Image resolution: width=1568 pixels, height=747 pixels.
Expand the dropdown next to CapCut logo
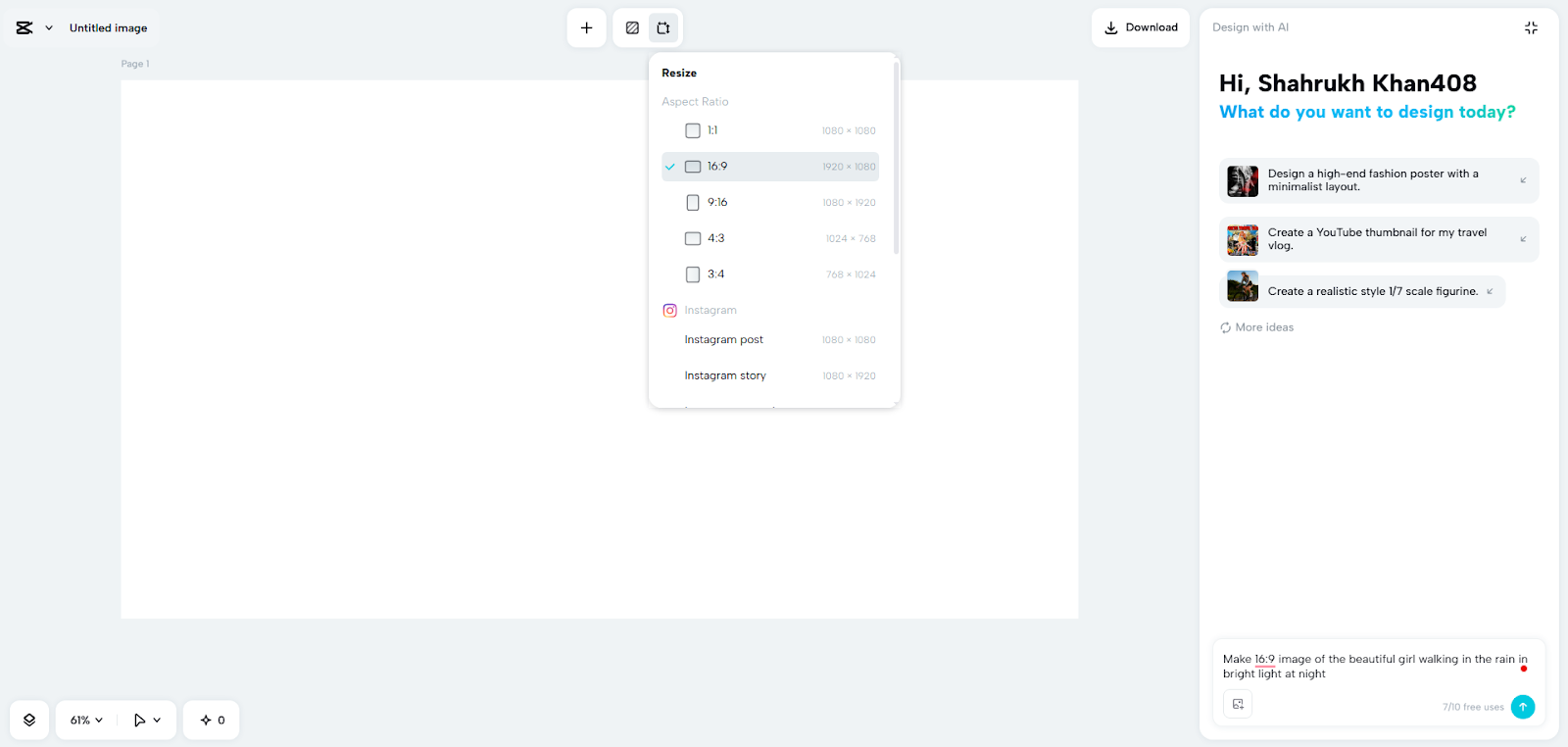click(49, 28)
